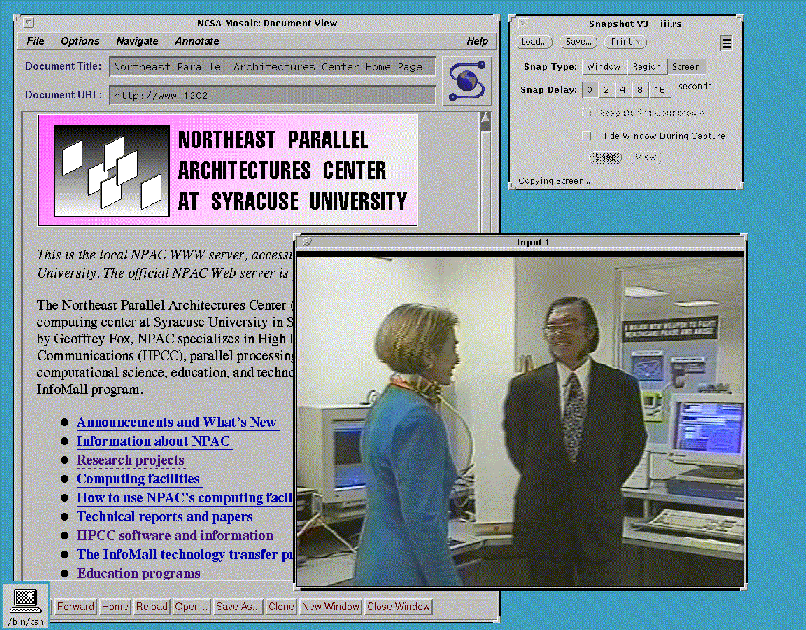Click the Forward button in Mosaic
806x630 pixels.
pyautogui.click(x=76, y=606)
